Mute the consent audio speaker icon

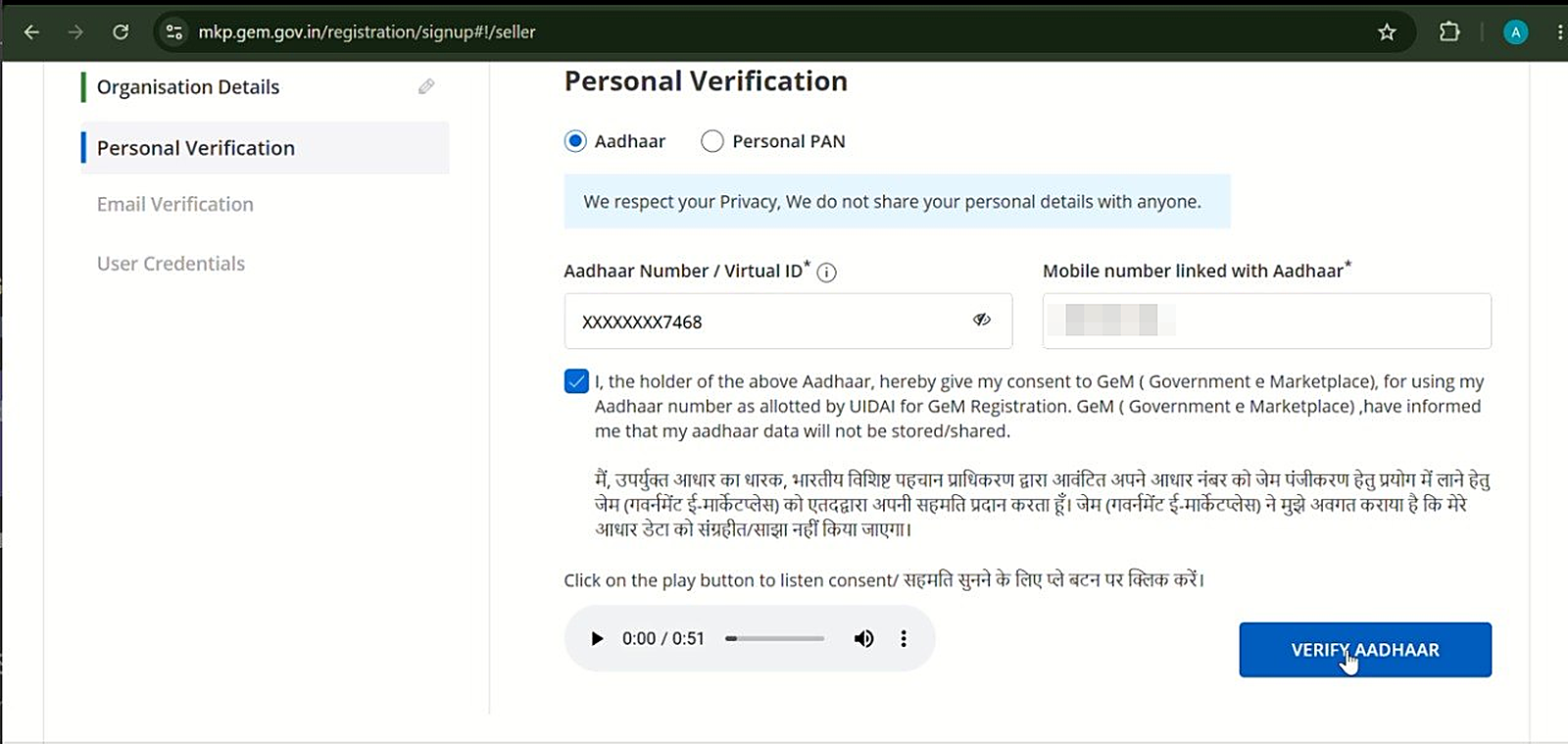pos(863,639)
